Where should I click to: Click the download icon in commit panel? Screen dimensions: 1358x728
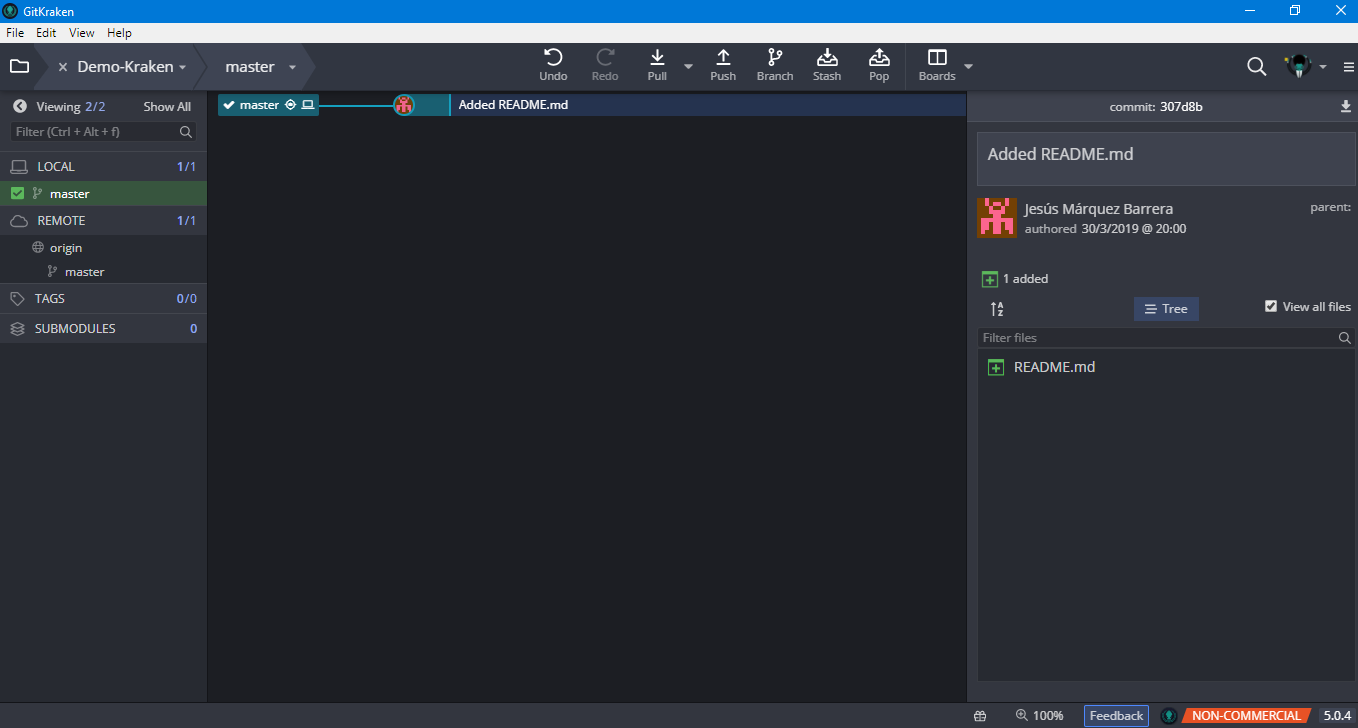point(1346,107)
